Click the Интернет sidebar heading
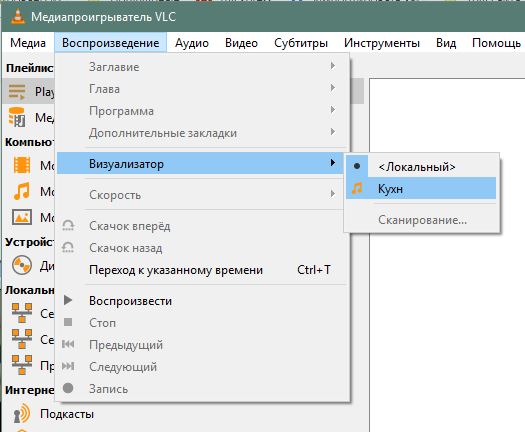 pos(30,390)
